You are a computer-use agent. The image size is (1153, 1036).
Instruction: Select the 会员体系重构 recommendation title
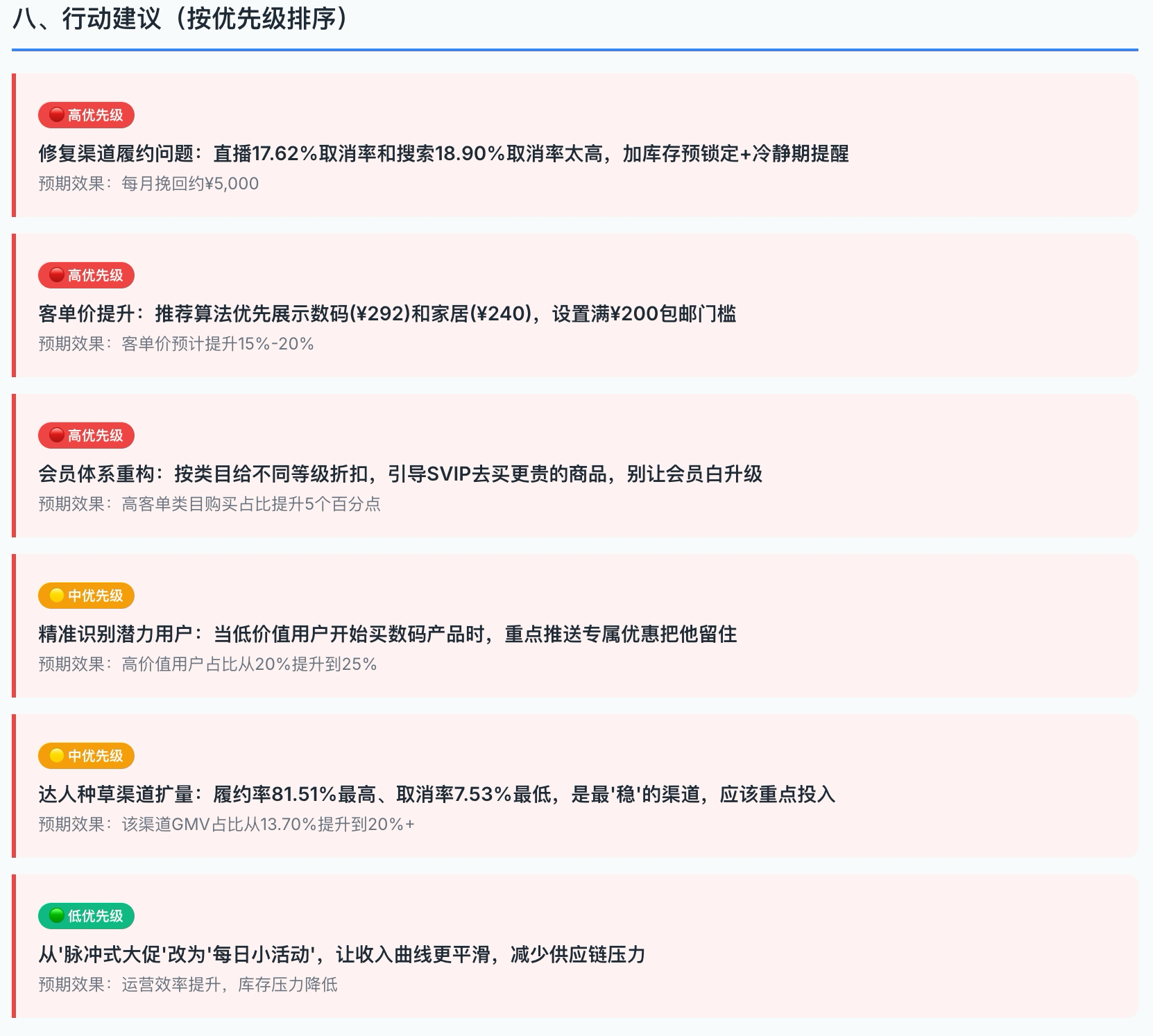(400, 474)
